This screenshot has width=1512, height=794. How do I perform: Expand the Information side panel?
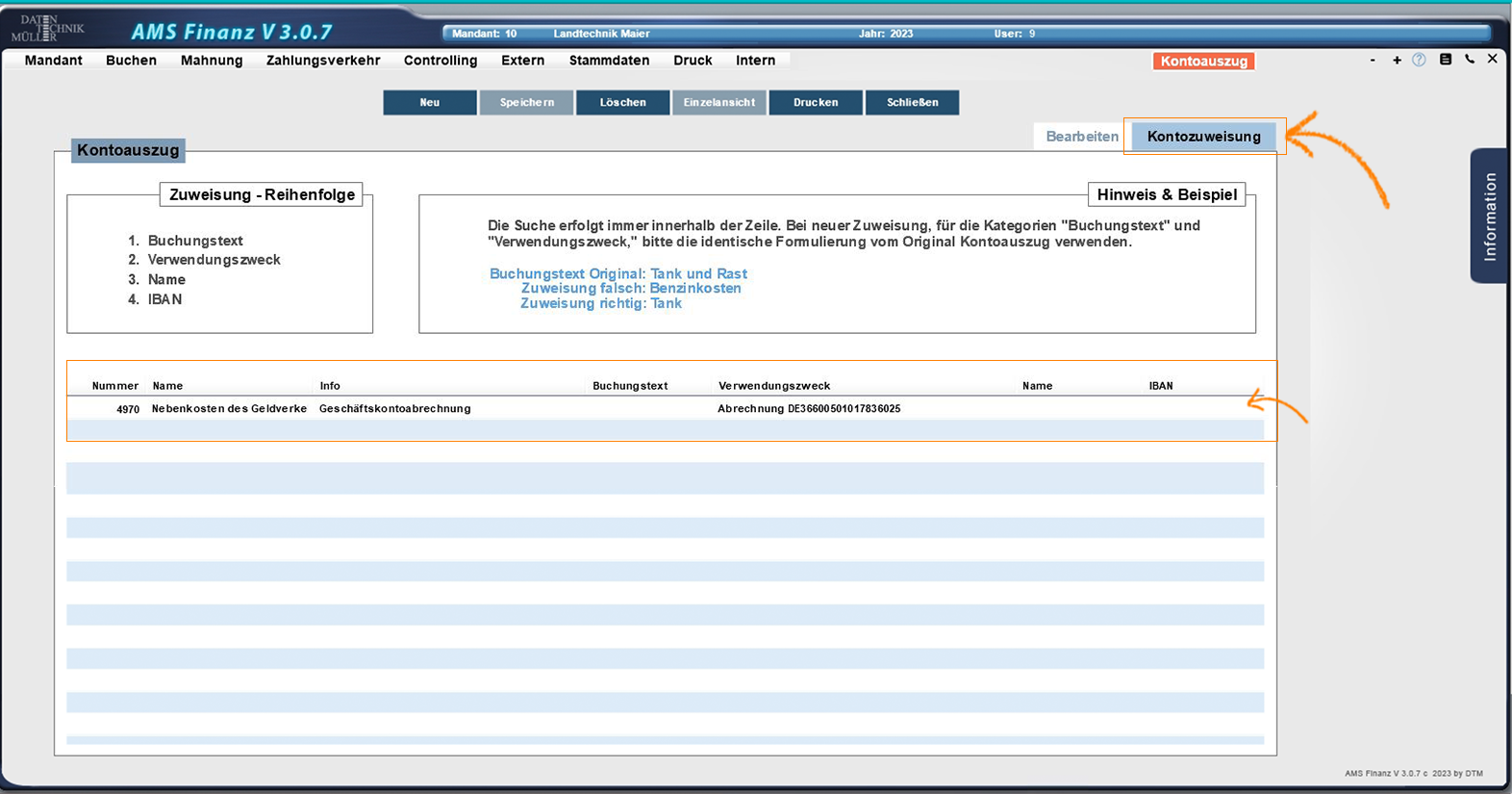(x=1489, y=216)
